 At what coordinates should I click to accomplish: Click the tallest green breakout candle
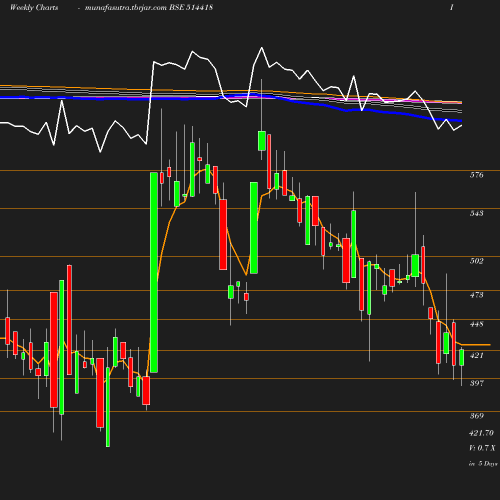(154, 272)
